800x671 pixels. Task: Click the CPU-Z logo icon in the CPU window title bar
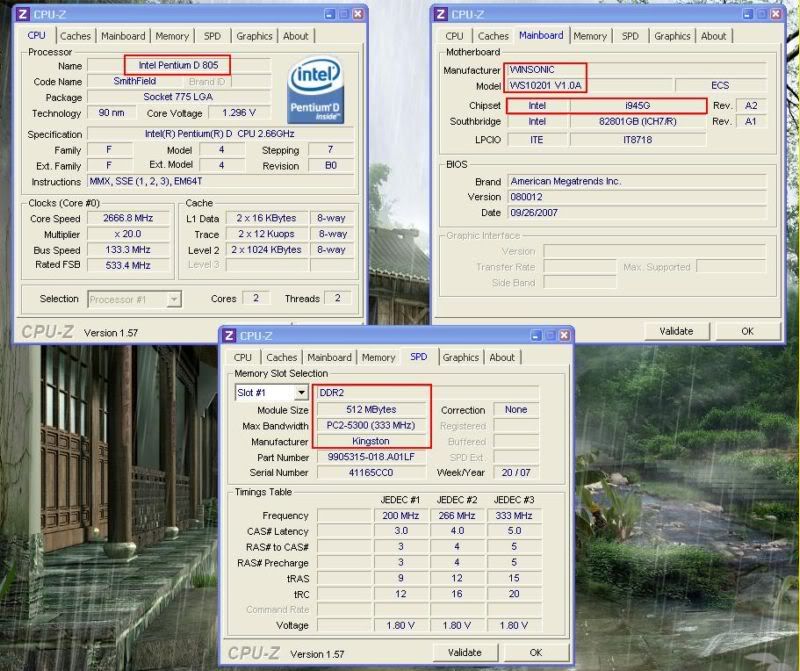[x=22, y=14]
